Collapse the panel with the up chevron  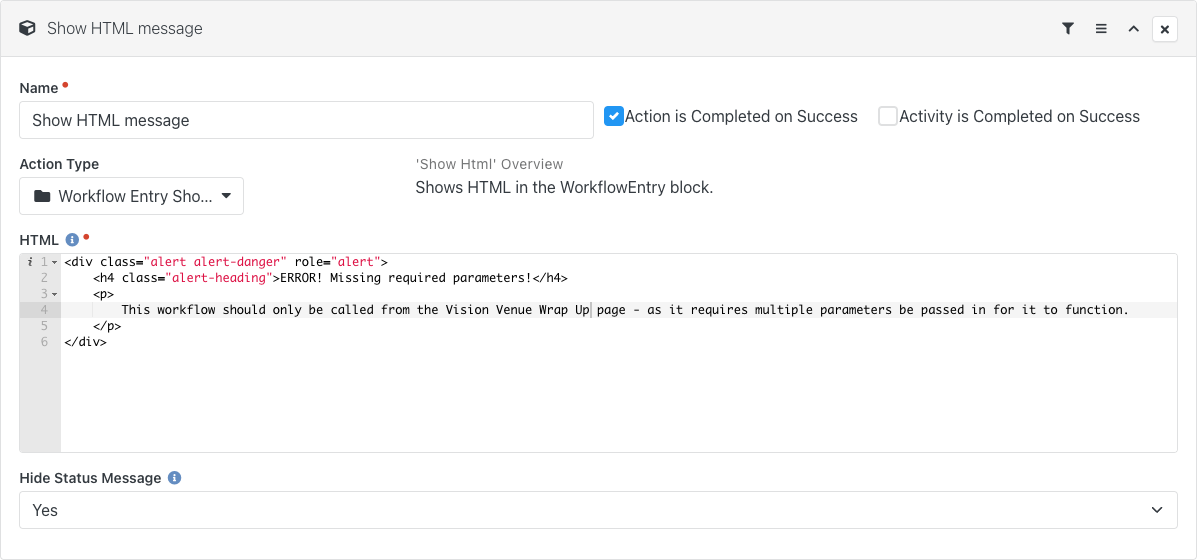(x=1134, y=29)
